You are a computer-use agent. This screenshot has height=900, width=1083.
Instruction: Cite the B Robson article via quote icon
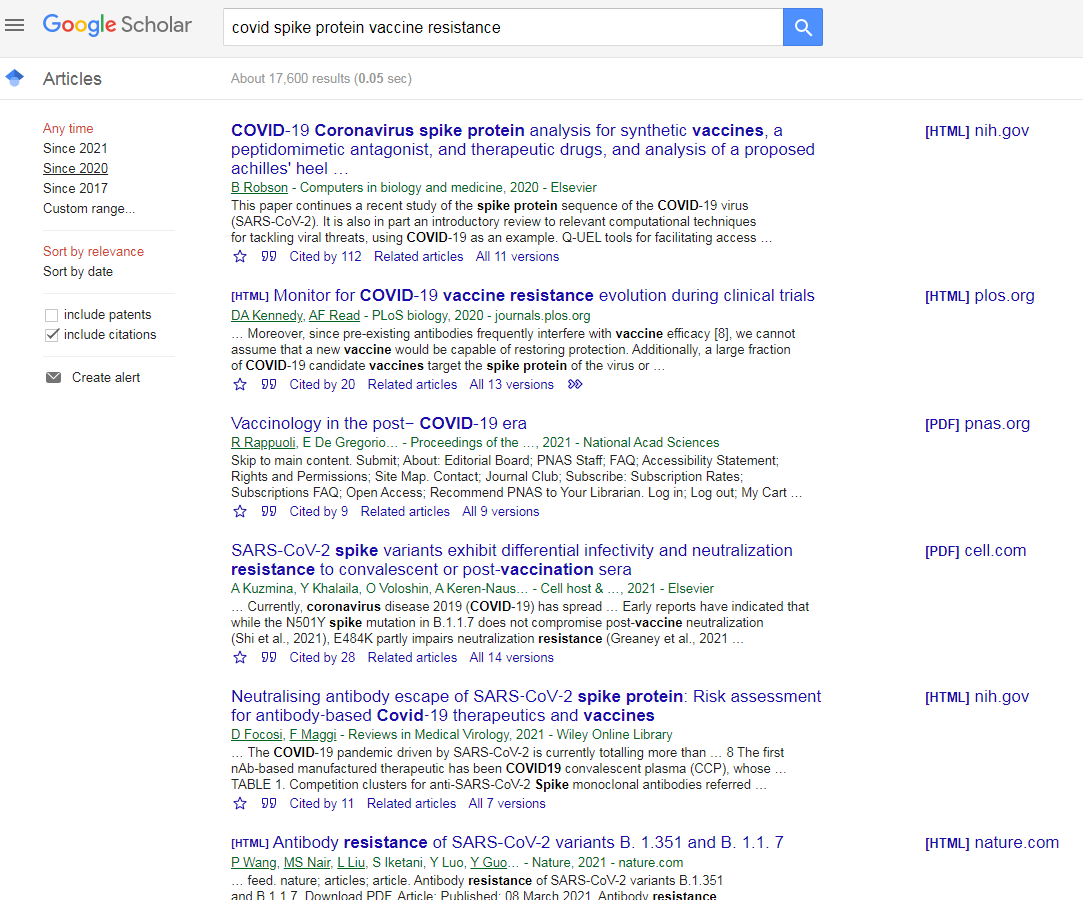(x=269, y=257)
